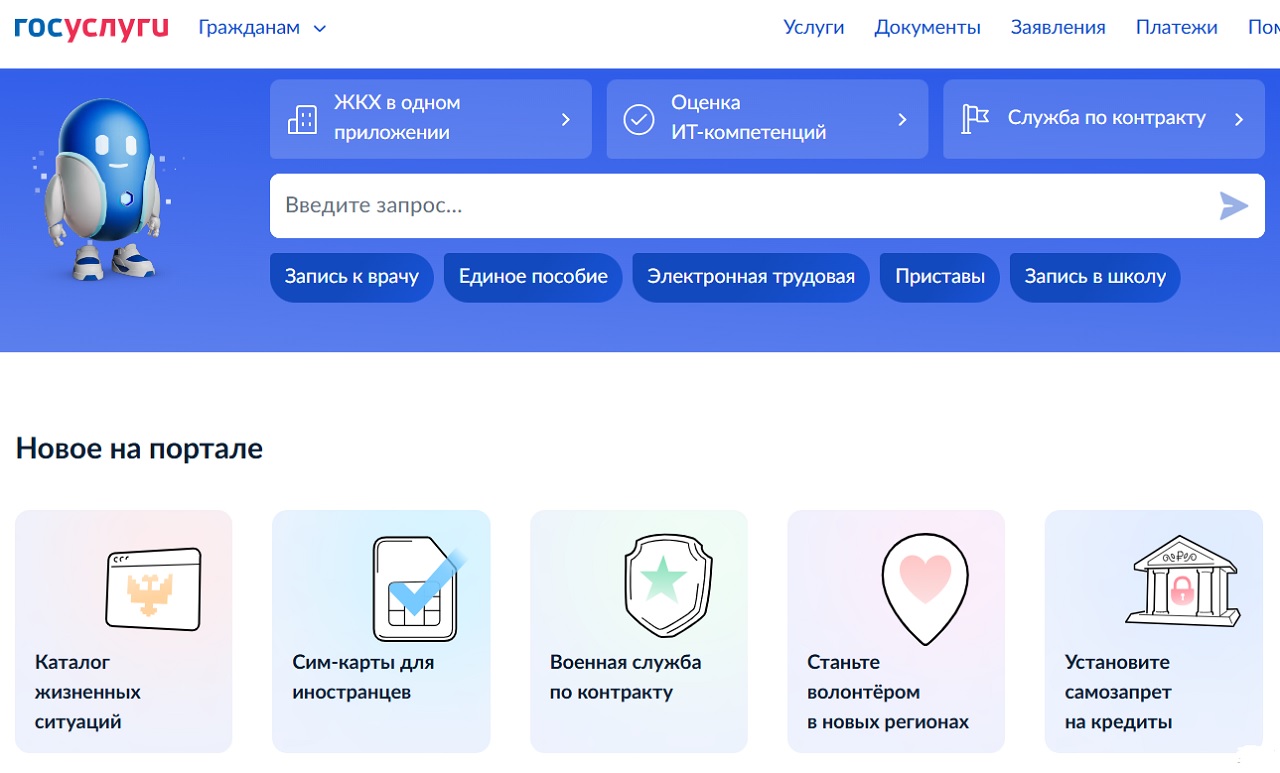Image resolution: width=1280 pixels, height=773 pixels.
Task: Open Сим-карты для иностранцев card title
Action: [x=363, y=677]
